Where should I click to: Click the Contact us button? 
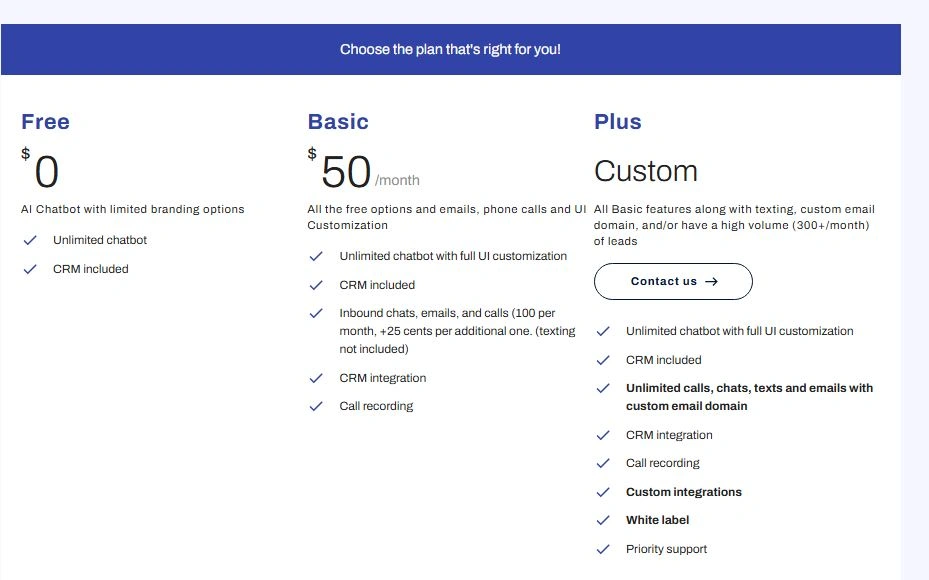pos(673,282)
